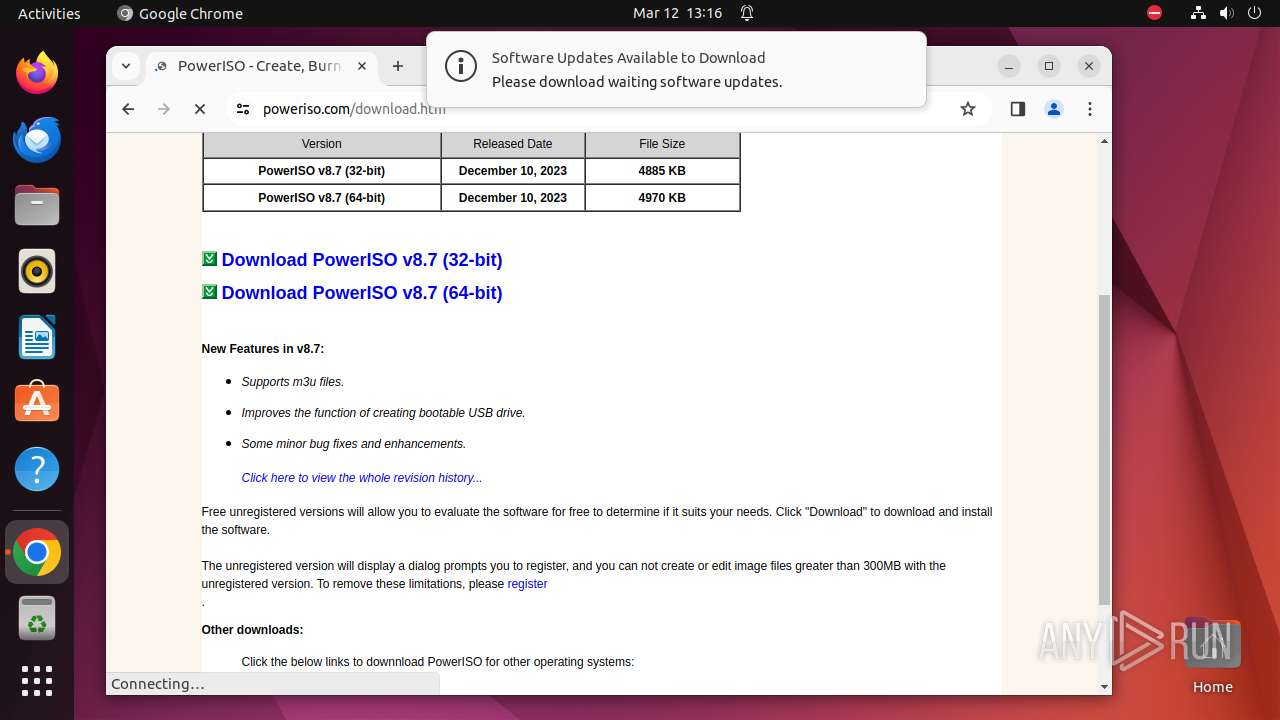
Task: Click the "Supports m3u files." bullet
Action: (293, 382)
